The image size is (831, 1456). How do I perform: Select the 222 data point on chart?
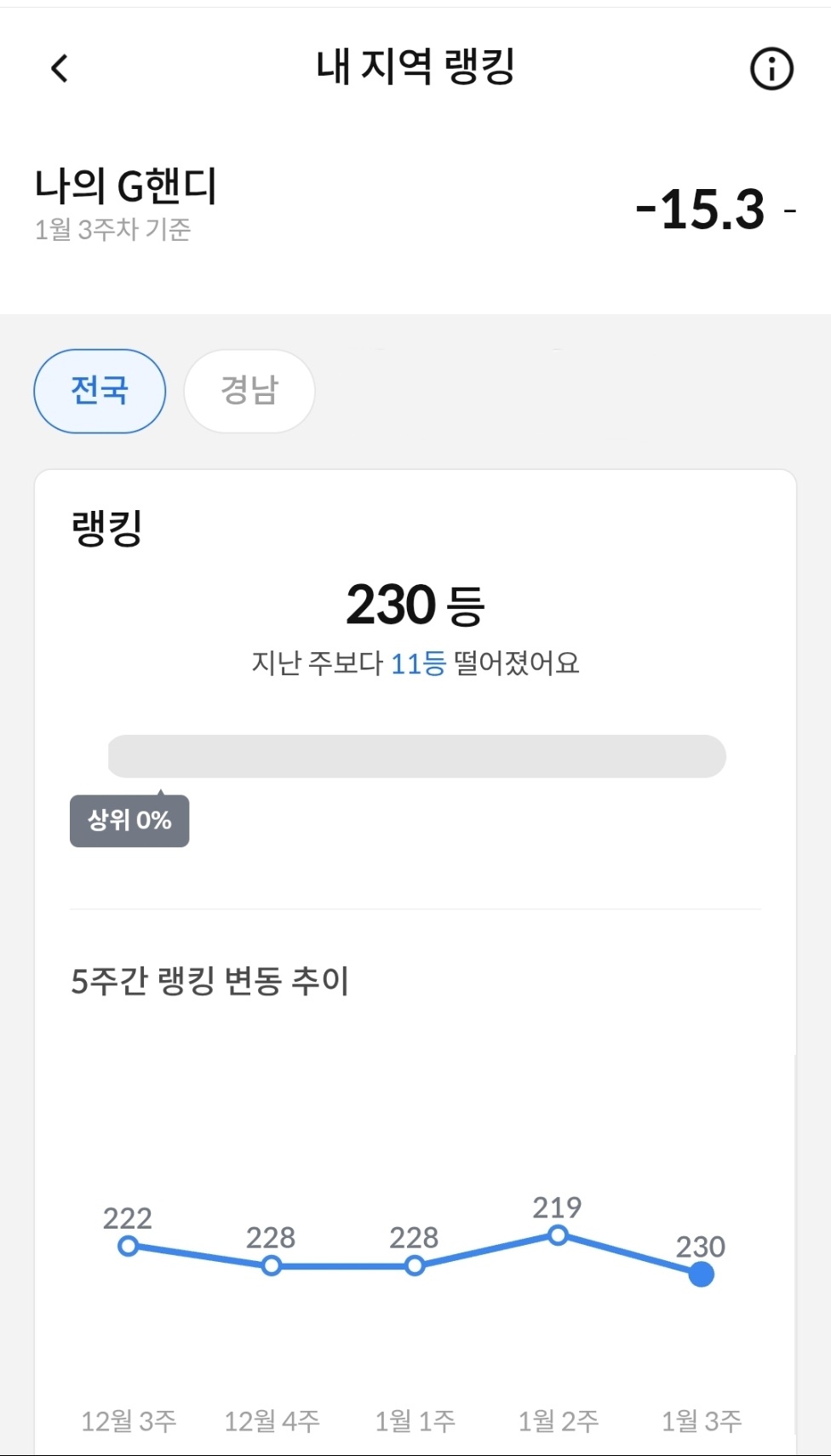(129, 1247)
